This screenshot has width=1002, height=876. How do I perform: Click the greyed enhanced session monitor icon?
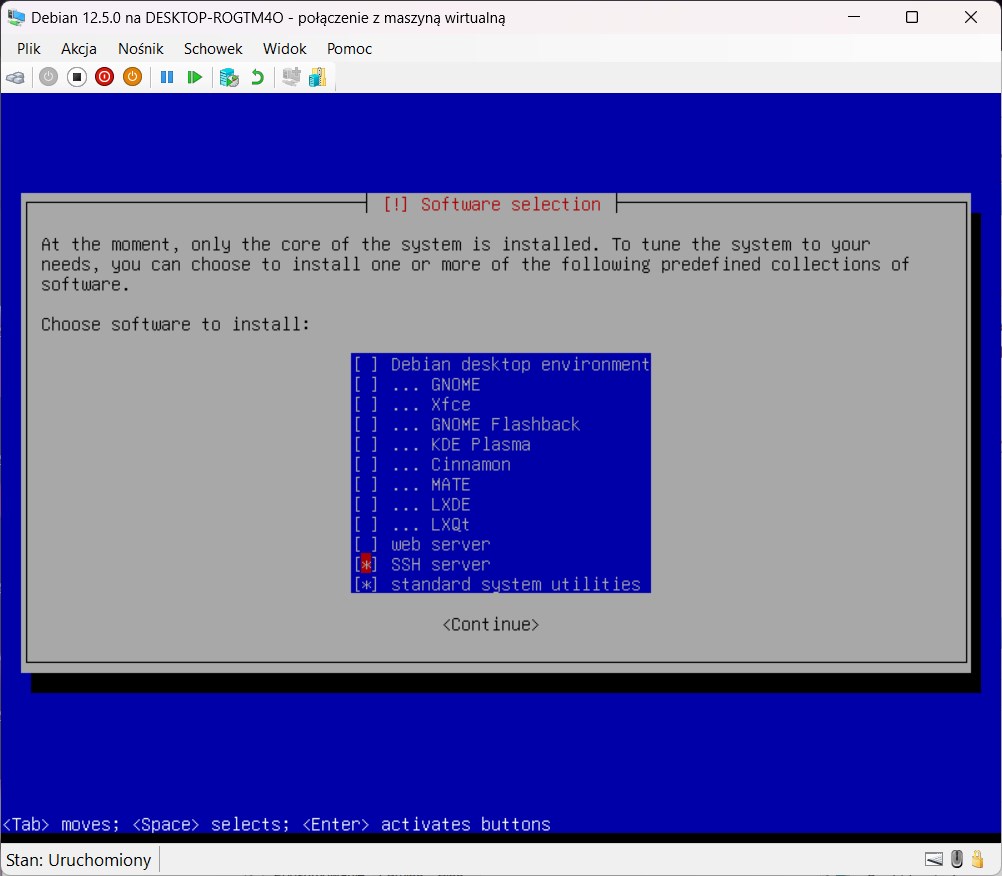(291, 77)
